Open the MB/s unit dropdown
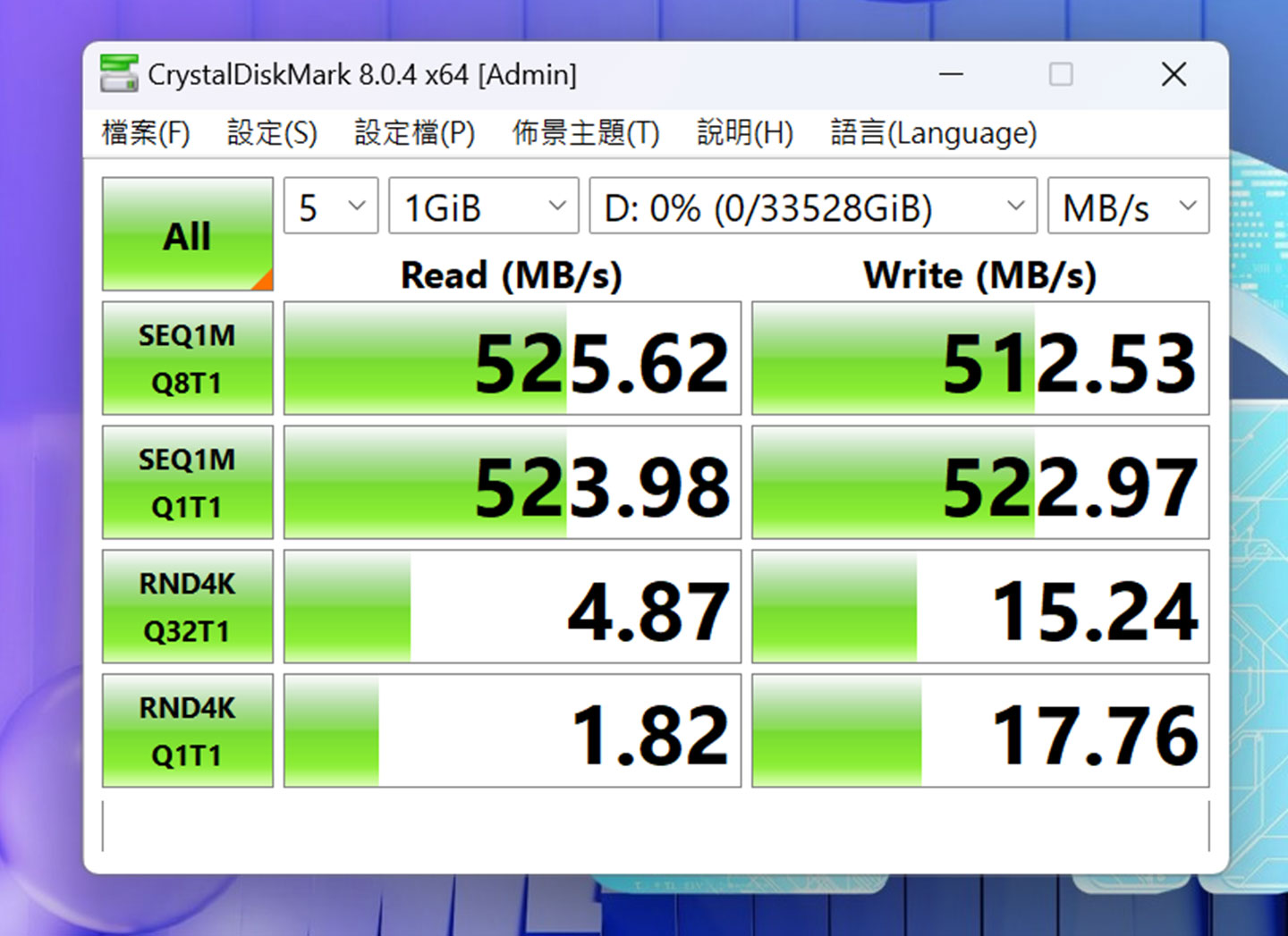 pos(1126,206)
